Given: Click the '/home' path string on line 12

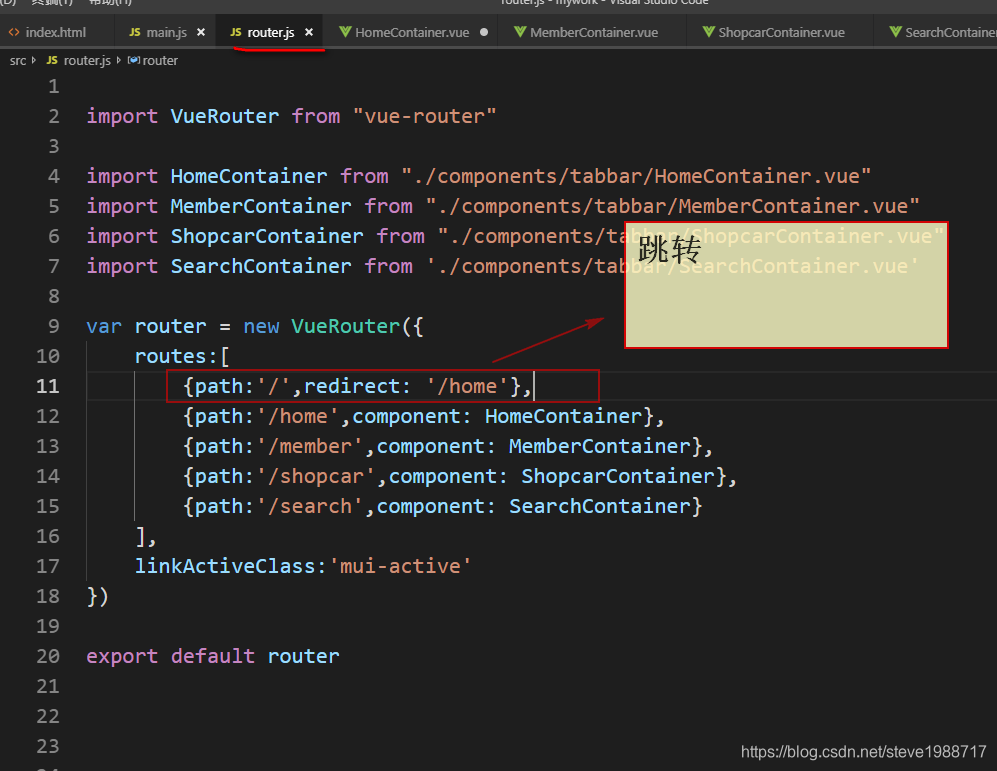Looking at the screenshot, I should pos(297,416).
